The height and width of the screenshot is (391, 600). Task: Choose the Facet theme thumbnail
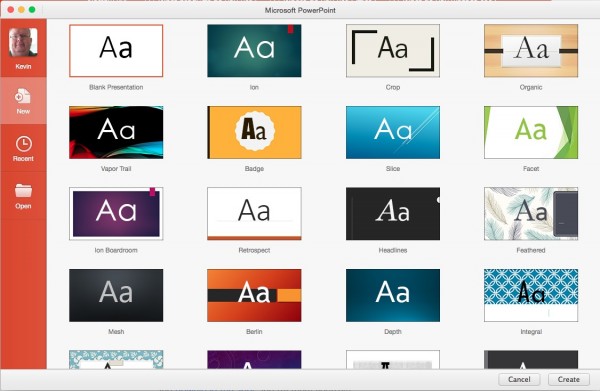point(531,132)
